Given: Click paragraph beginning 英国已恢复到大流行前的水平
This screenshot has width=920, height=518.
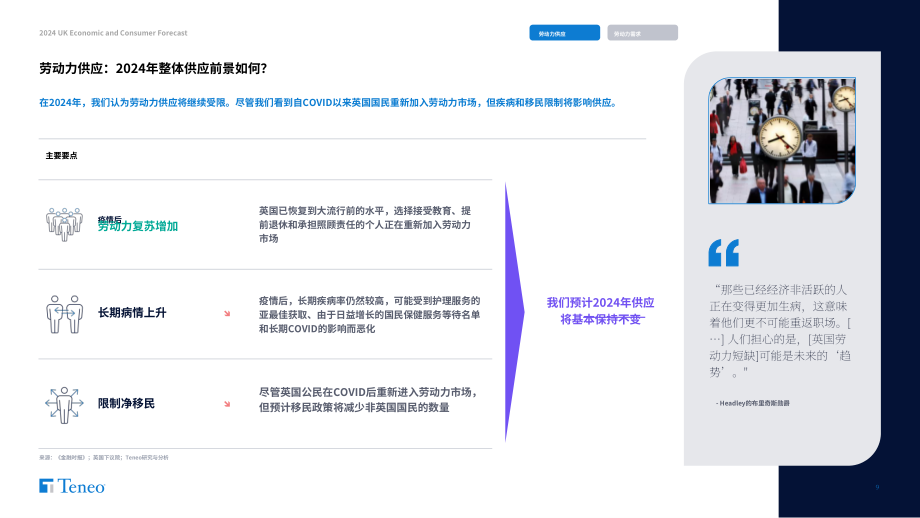Looking at the screenshot, I should (365, 225).
